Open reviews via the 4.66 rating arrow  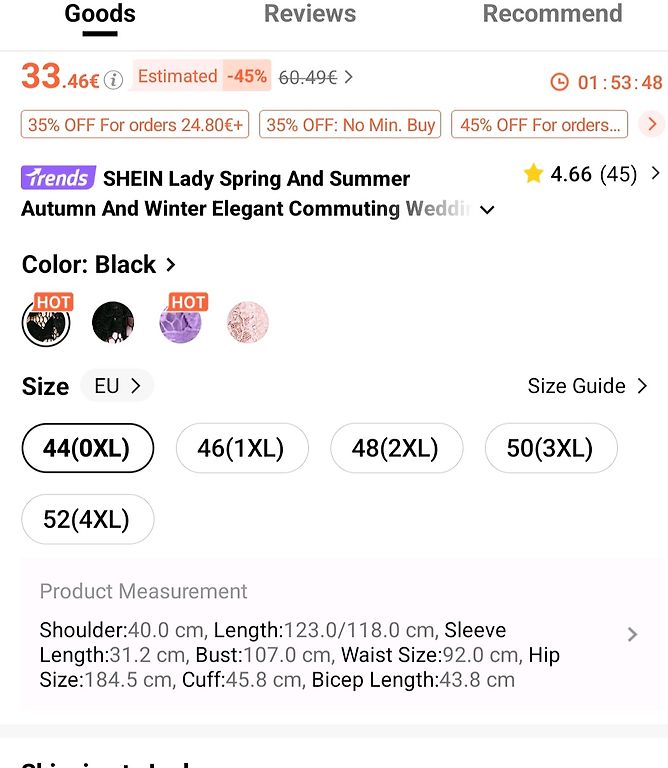pos(655,173)
